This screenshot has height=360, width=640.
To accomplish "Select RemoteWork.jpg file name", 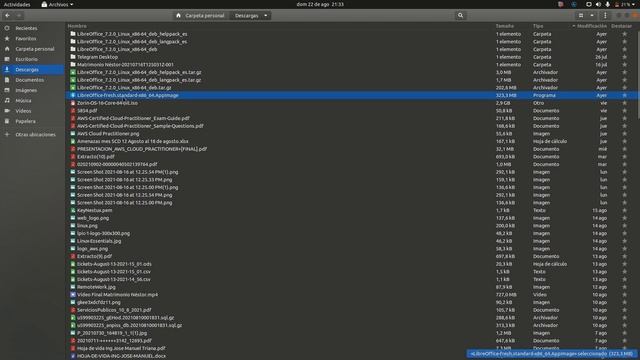I will [96, 287].
